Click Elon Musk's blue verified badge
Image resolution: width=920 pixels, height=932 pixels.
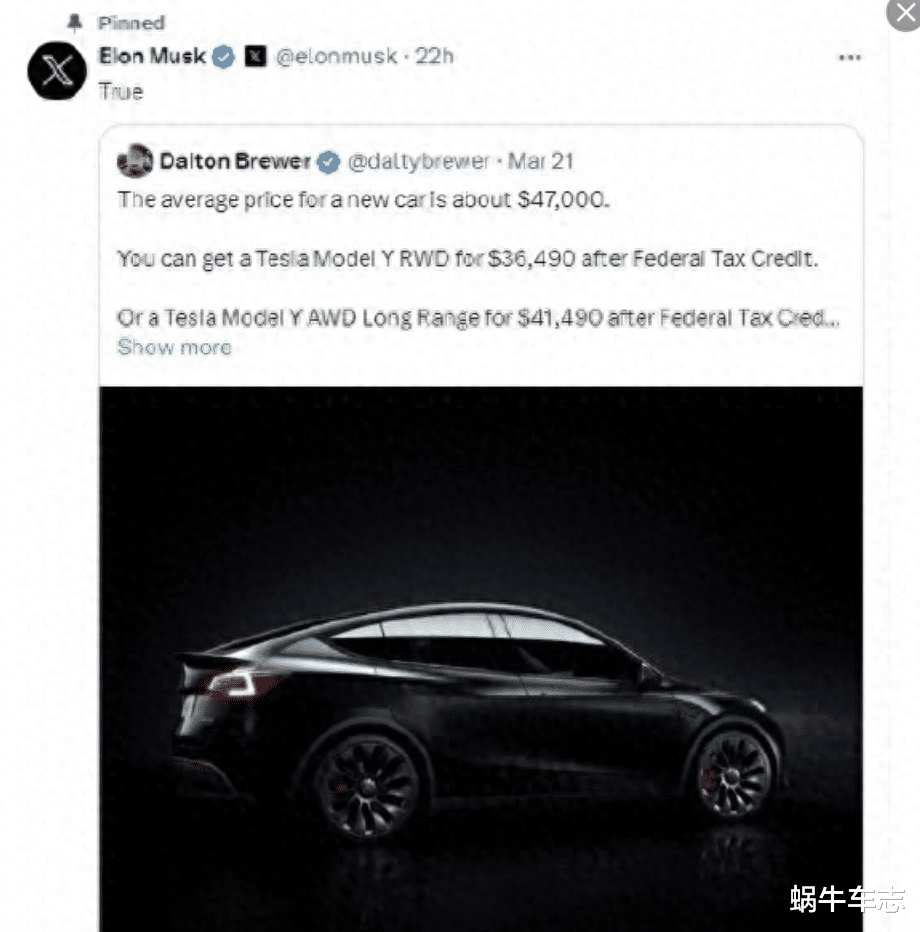(223, 57)
